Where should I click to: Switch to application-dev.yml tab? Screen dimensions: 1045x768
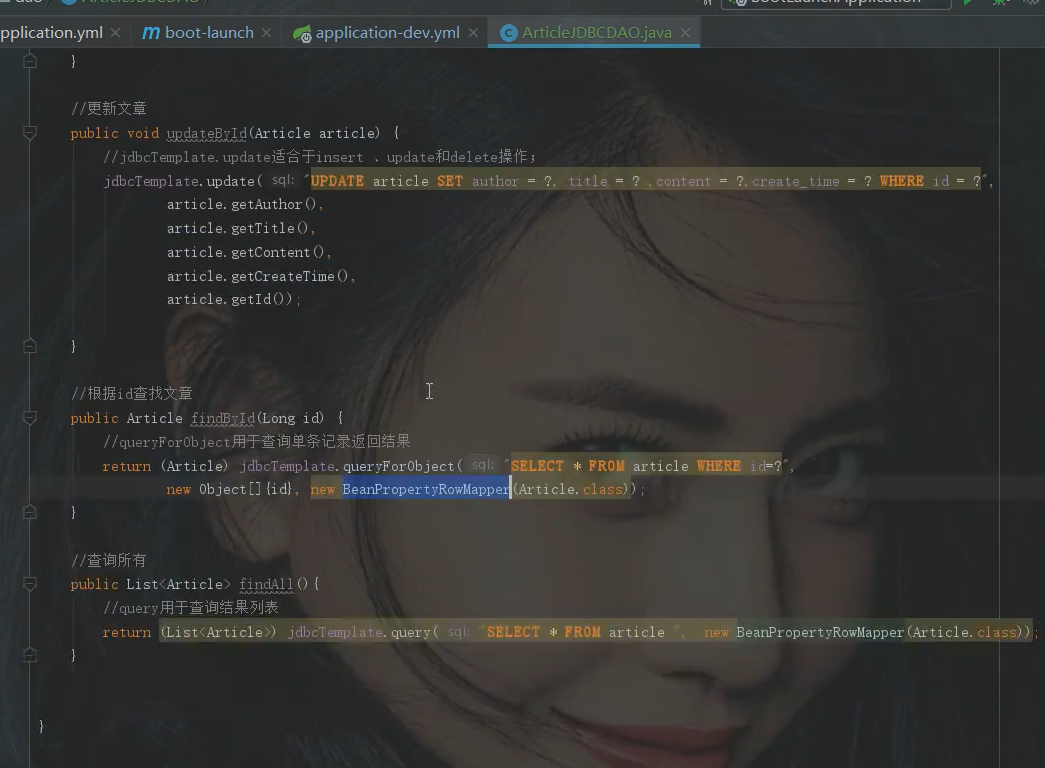(387, 33)
